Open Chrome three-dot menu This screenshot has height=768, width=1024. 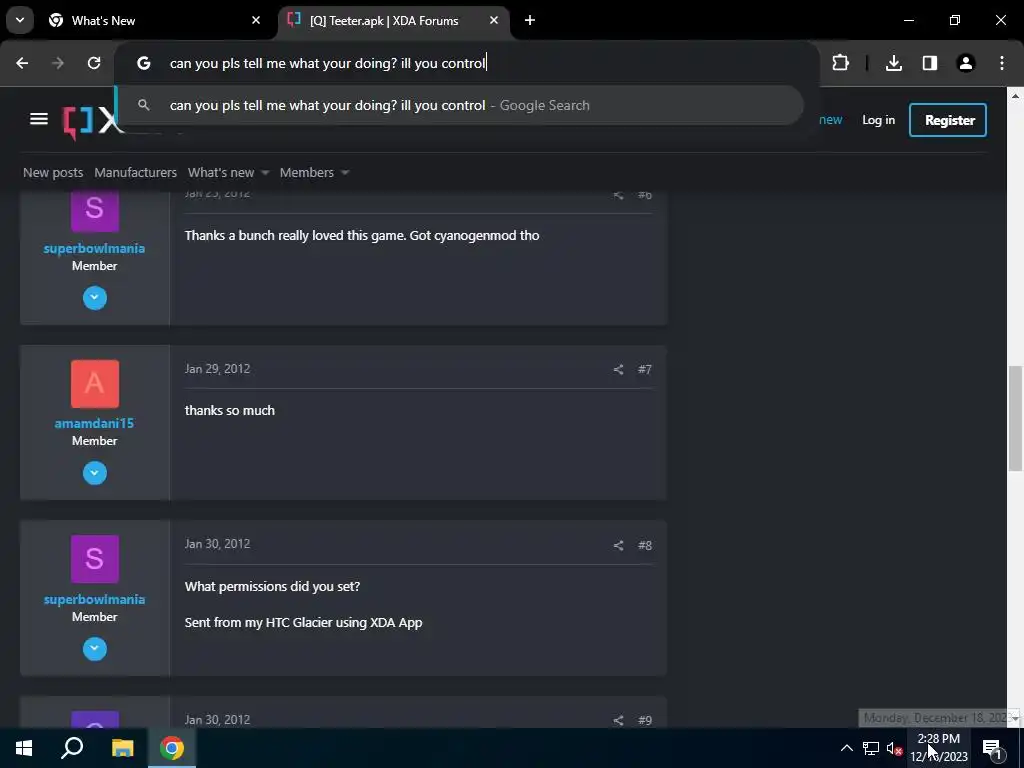click(1002, 63)
